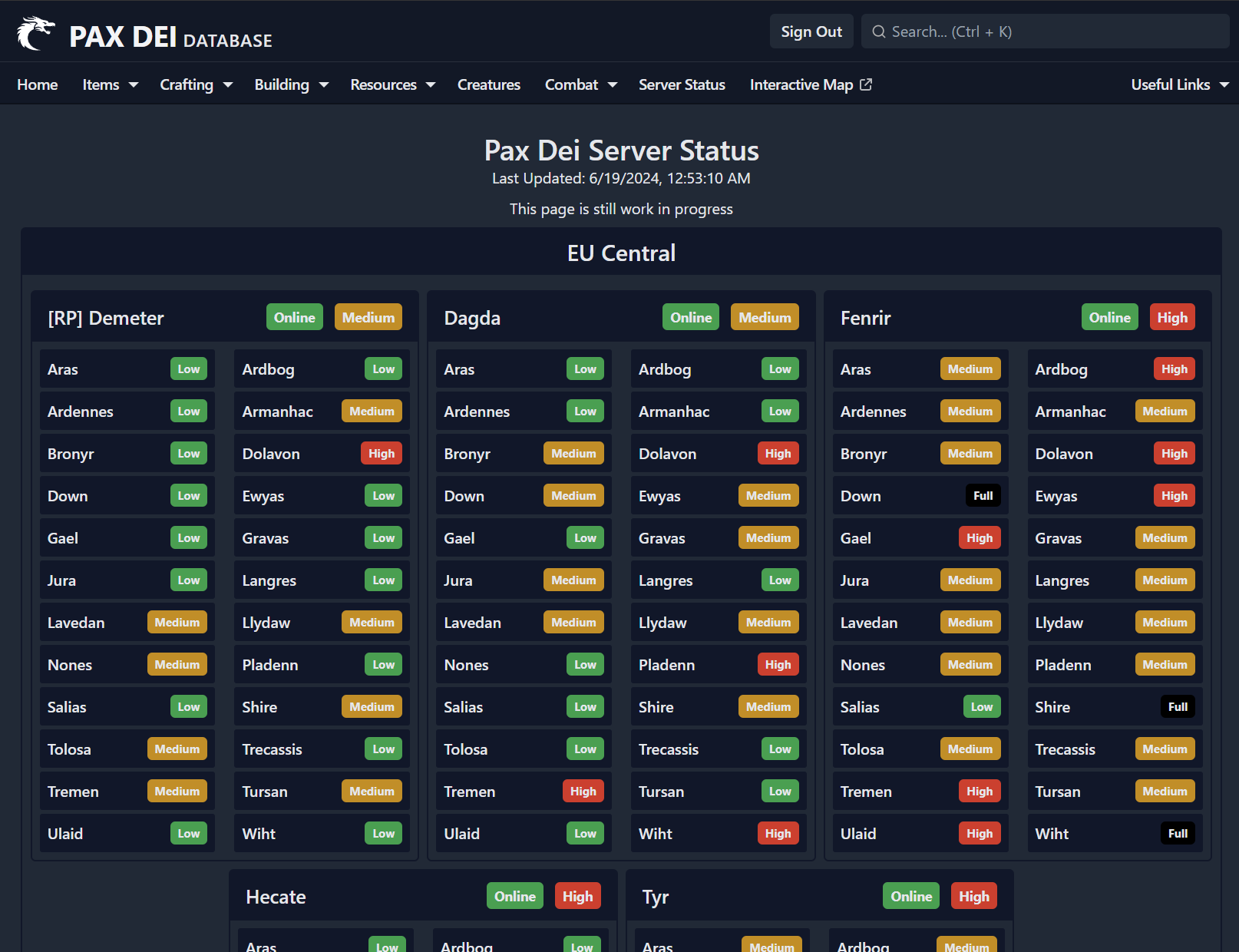Viewport: 1239px width, 952px height.
Task: Click the Tyr server heading
Action: click(x=655, y=896)
